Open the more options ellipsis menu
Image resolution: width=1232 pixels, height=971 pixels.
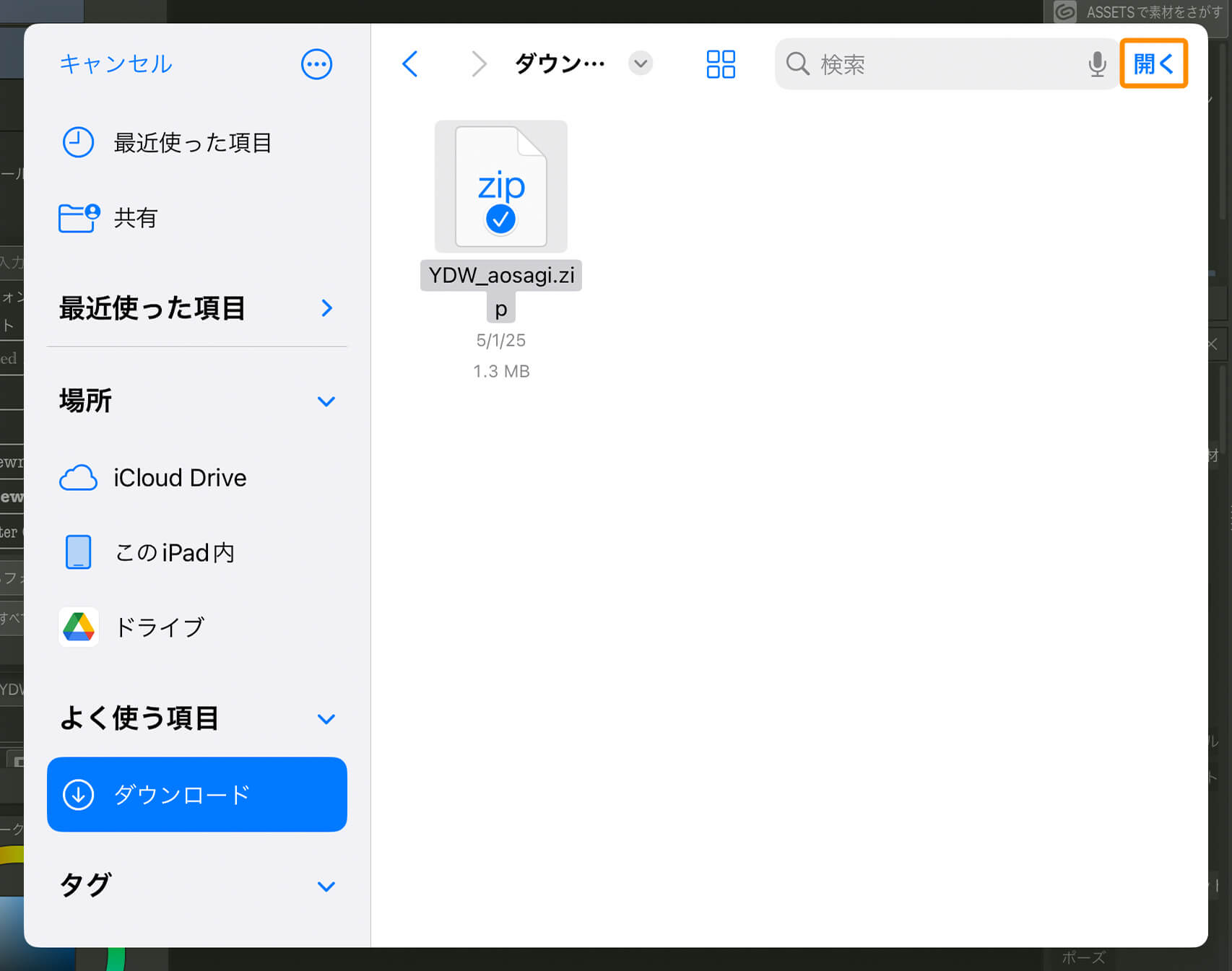316,64
